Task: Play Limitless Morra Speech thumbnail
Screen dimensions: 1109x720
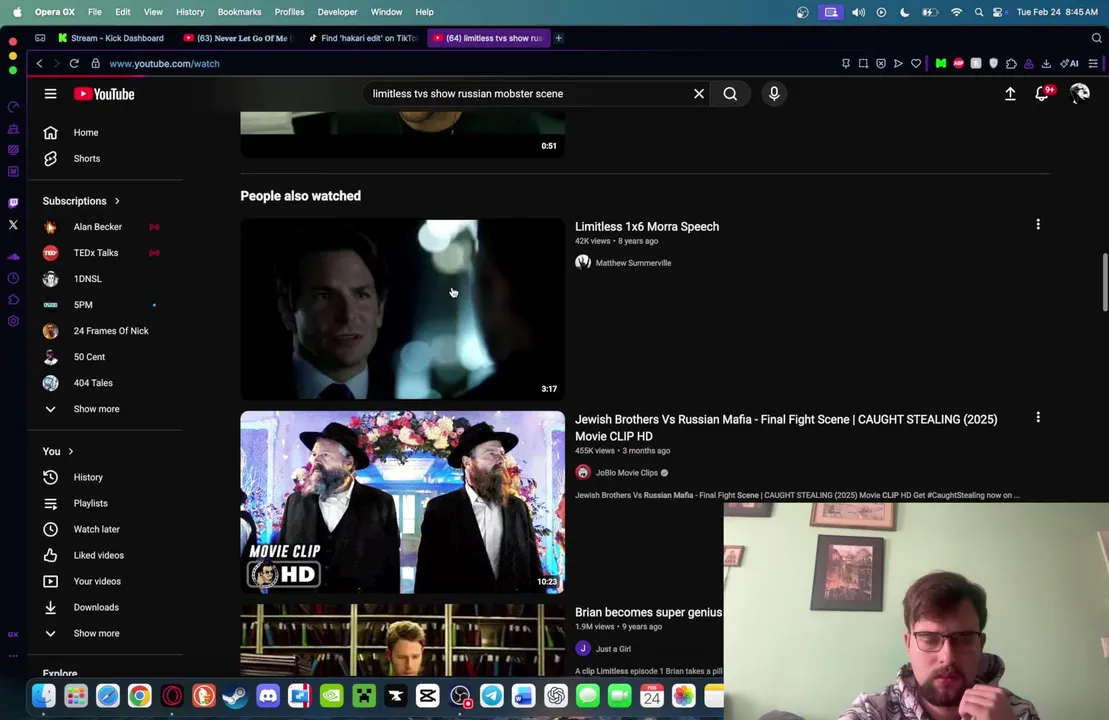Action: (402, 310)
